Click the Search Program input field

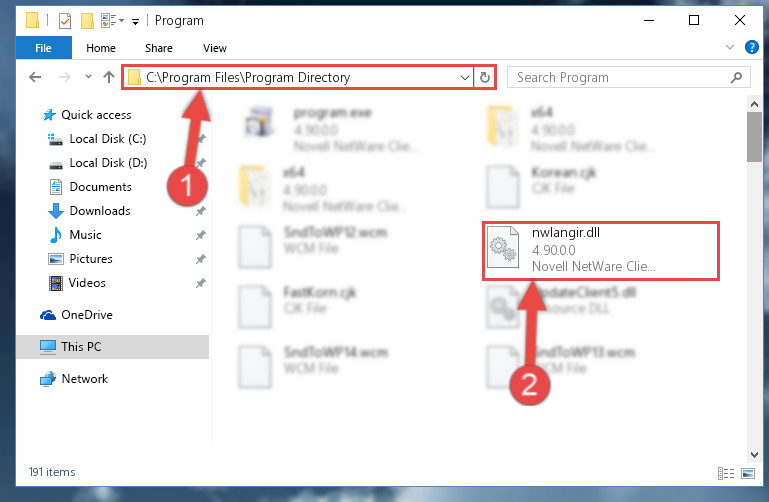pos(620,77)
